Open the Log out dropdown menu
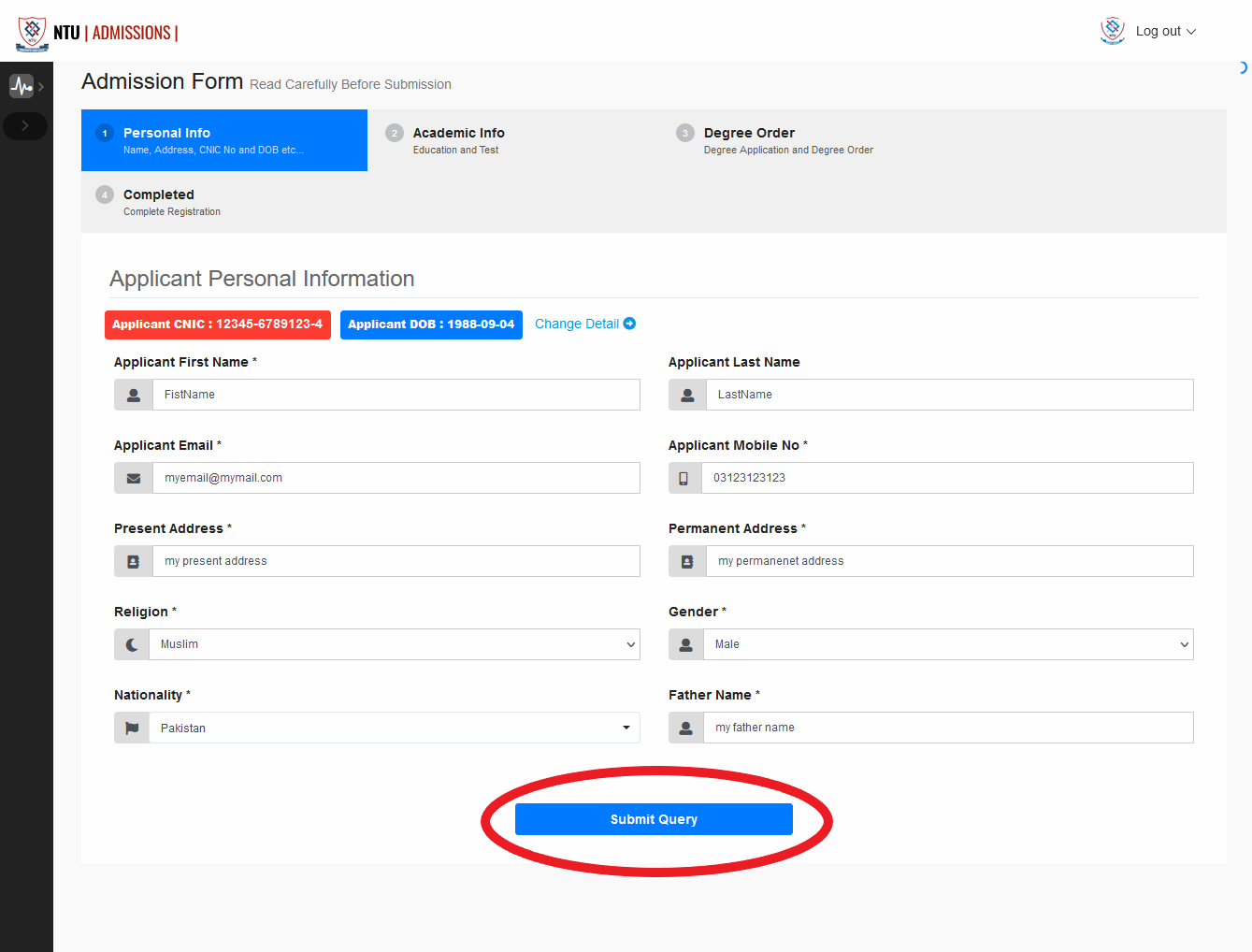The image size is (1252, 952). coord(1165,31)
